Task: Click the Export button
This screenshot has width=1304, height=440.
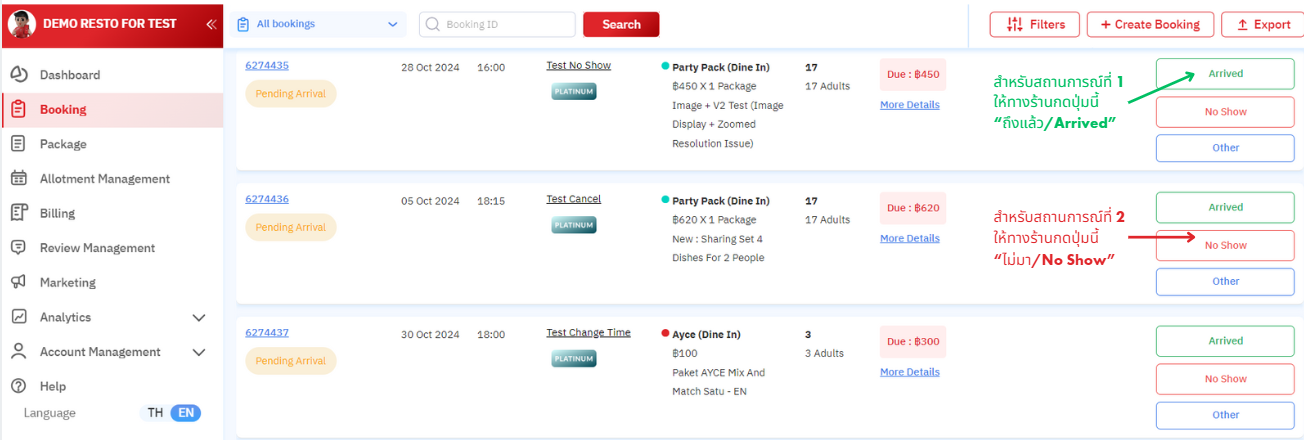Action: 1262,24
